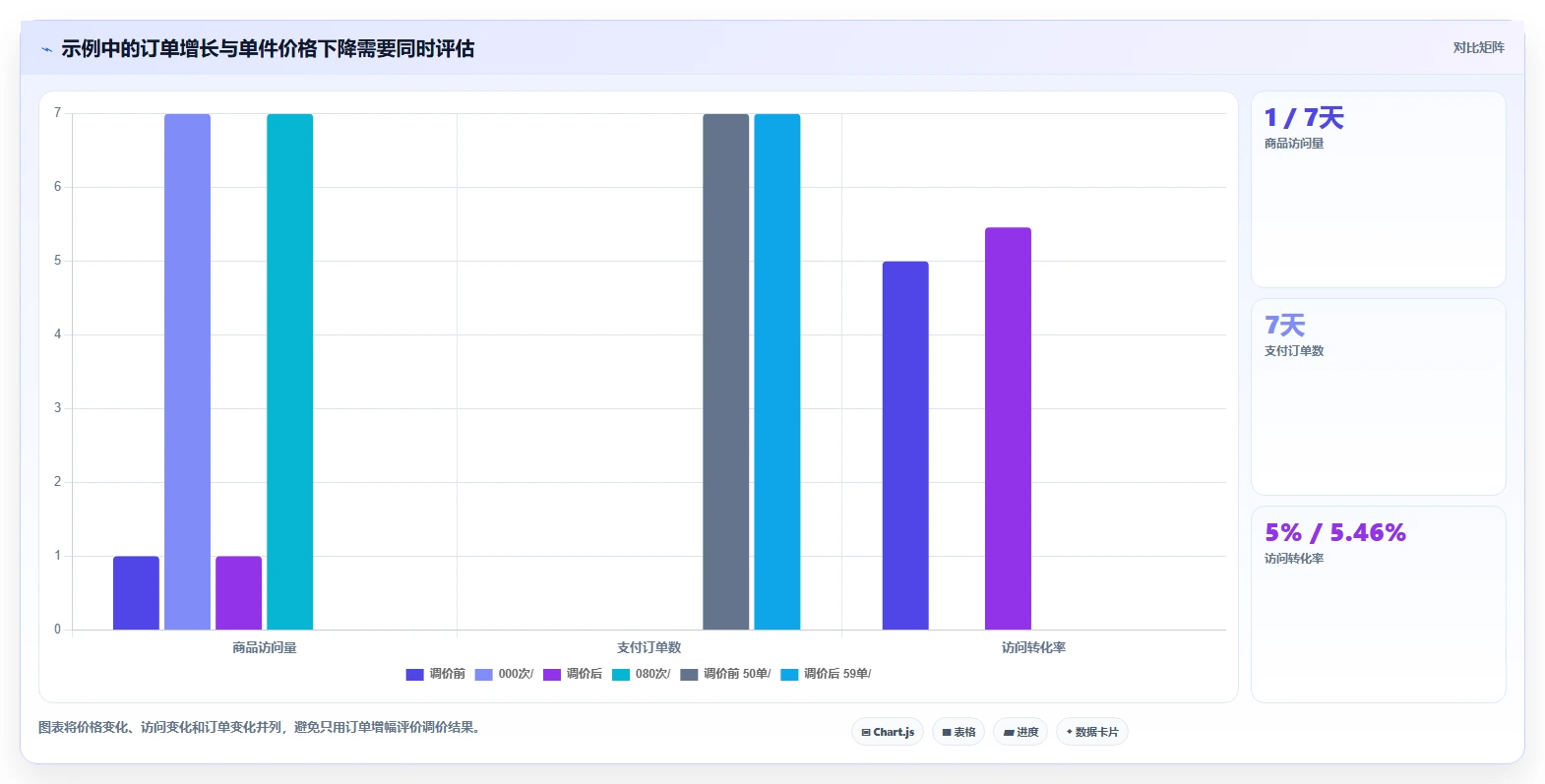Click the y-axis tick label 7
Image resolution: width=1545 pixels, height=784 pixels.
tap(57, 113)
